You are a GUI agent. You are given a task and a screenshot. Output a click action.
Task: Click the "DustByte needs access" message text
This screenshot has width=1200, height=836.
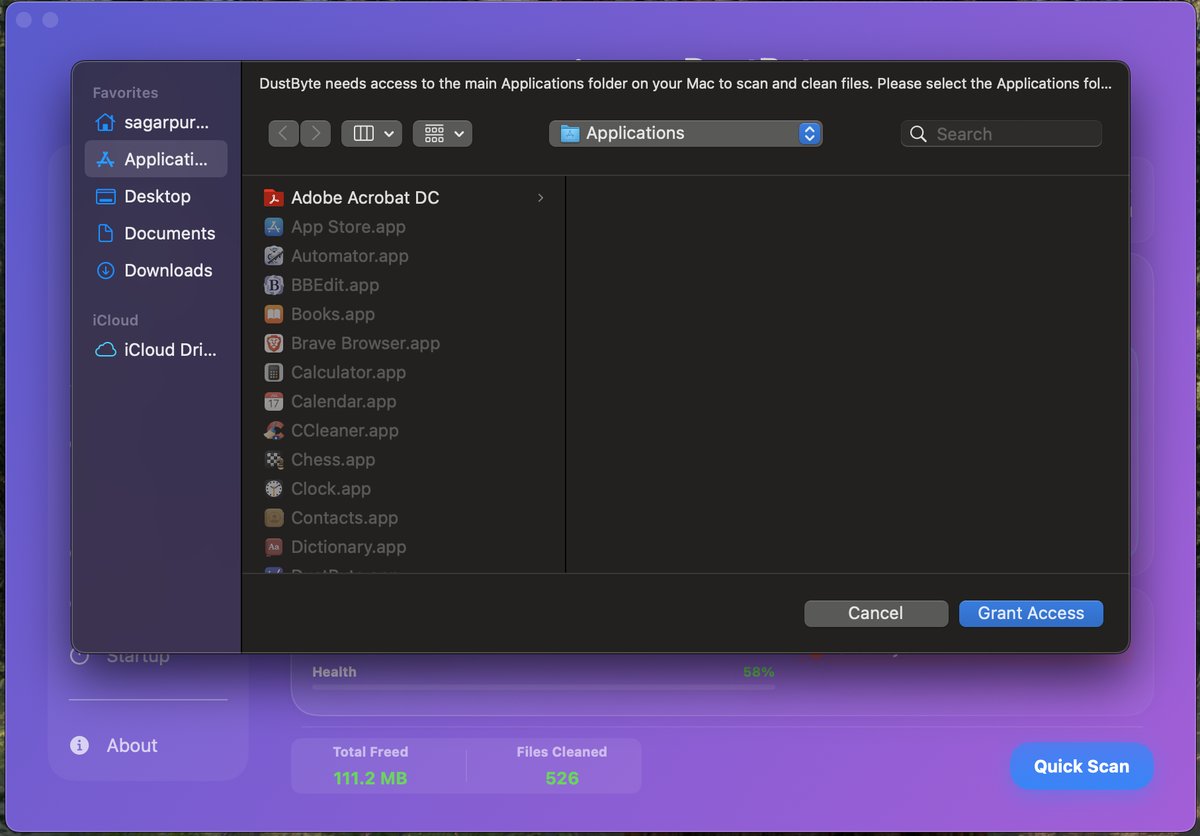click(685, 84)
